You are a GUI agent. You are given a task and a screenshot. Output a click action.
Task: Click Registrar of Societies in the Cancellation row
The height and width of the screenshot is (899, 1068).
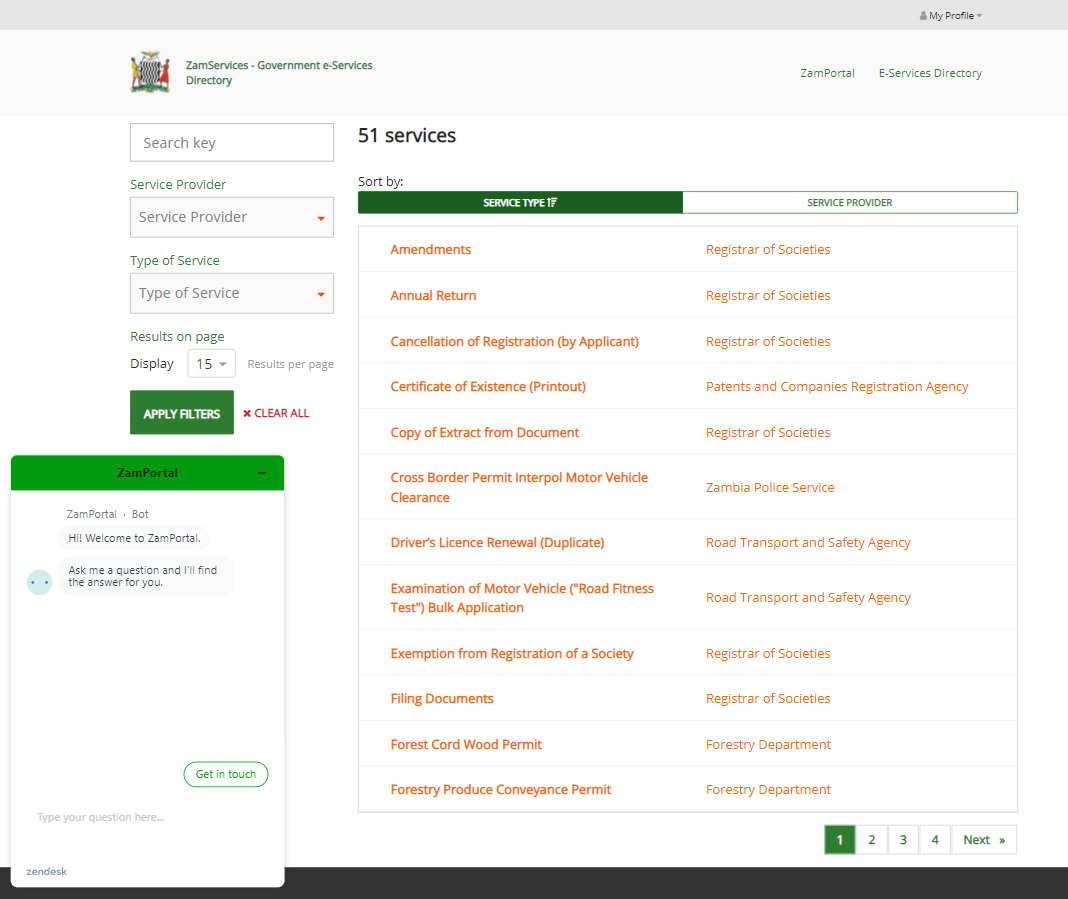pyautogui.click(x=768, y=341)
